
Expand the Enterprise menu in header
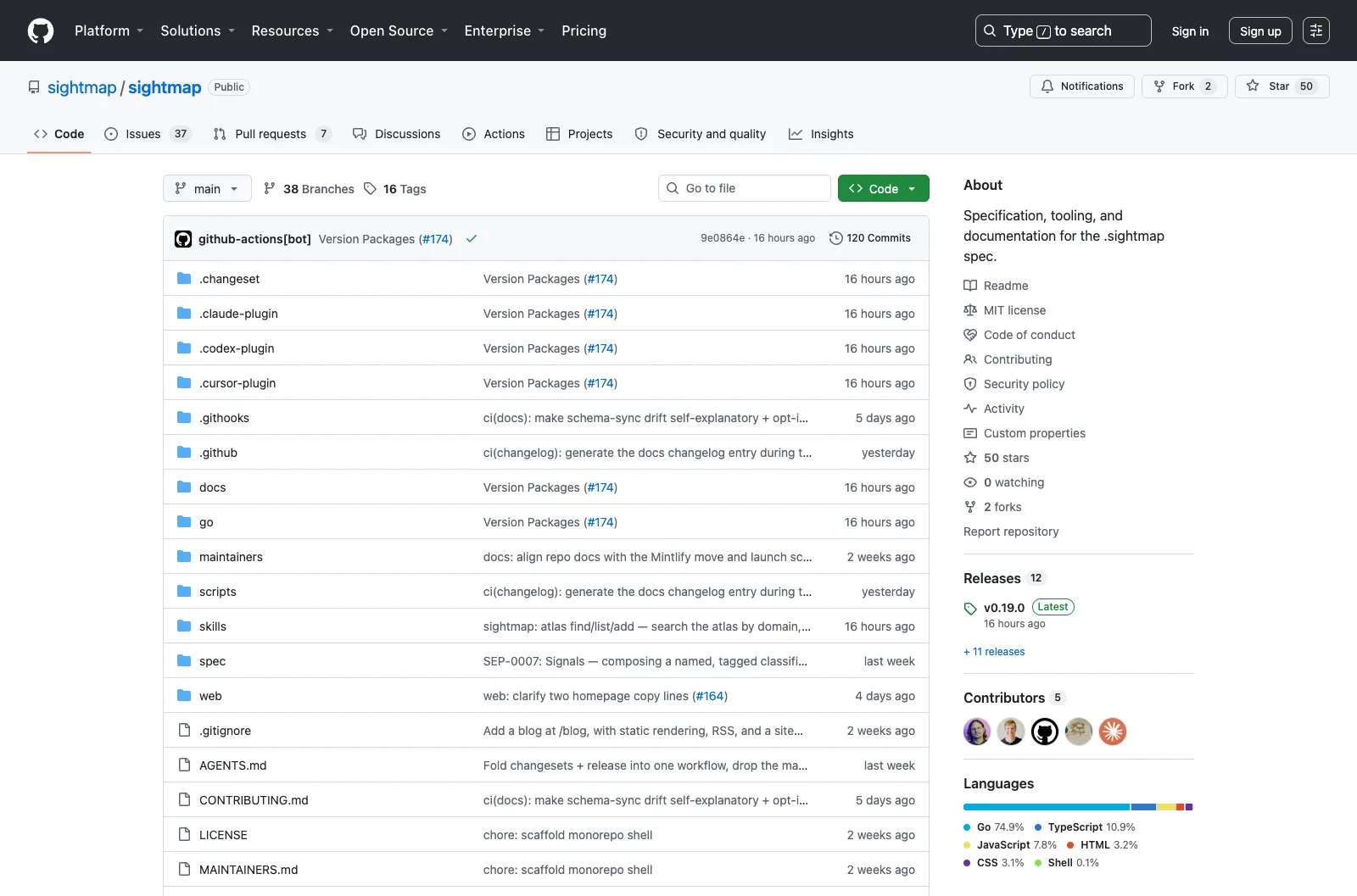(505, 31)
